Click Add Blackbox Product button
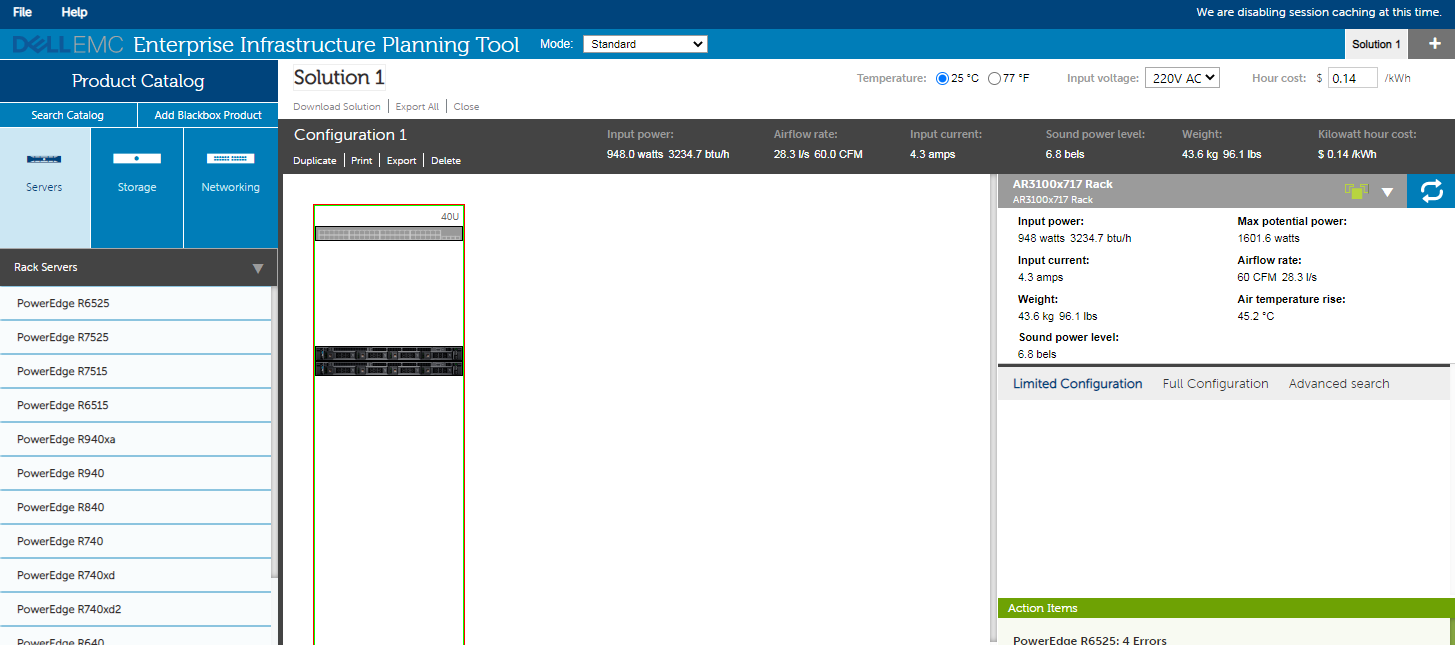 coord(208,115)
